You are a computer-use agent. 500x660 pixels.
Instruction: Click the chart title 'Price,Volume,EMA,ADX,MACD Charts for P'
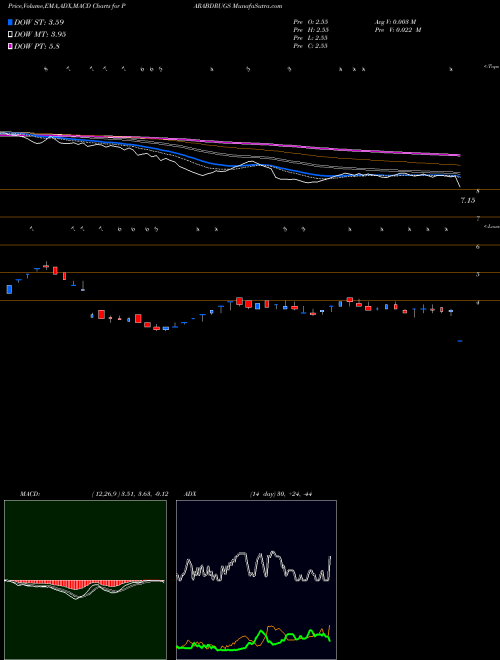click(x=66, y=6)
